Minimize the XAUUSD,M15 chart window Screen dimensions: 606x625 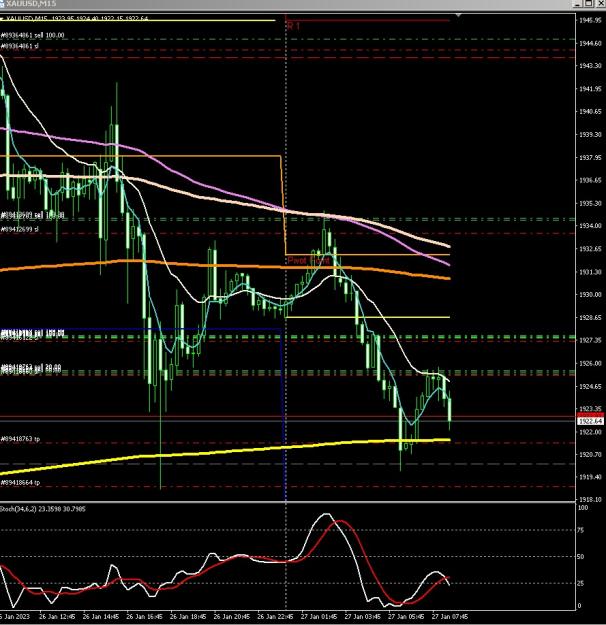pos(577,4)
